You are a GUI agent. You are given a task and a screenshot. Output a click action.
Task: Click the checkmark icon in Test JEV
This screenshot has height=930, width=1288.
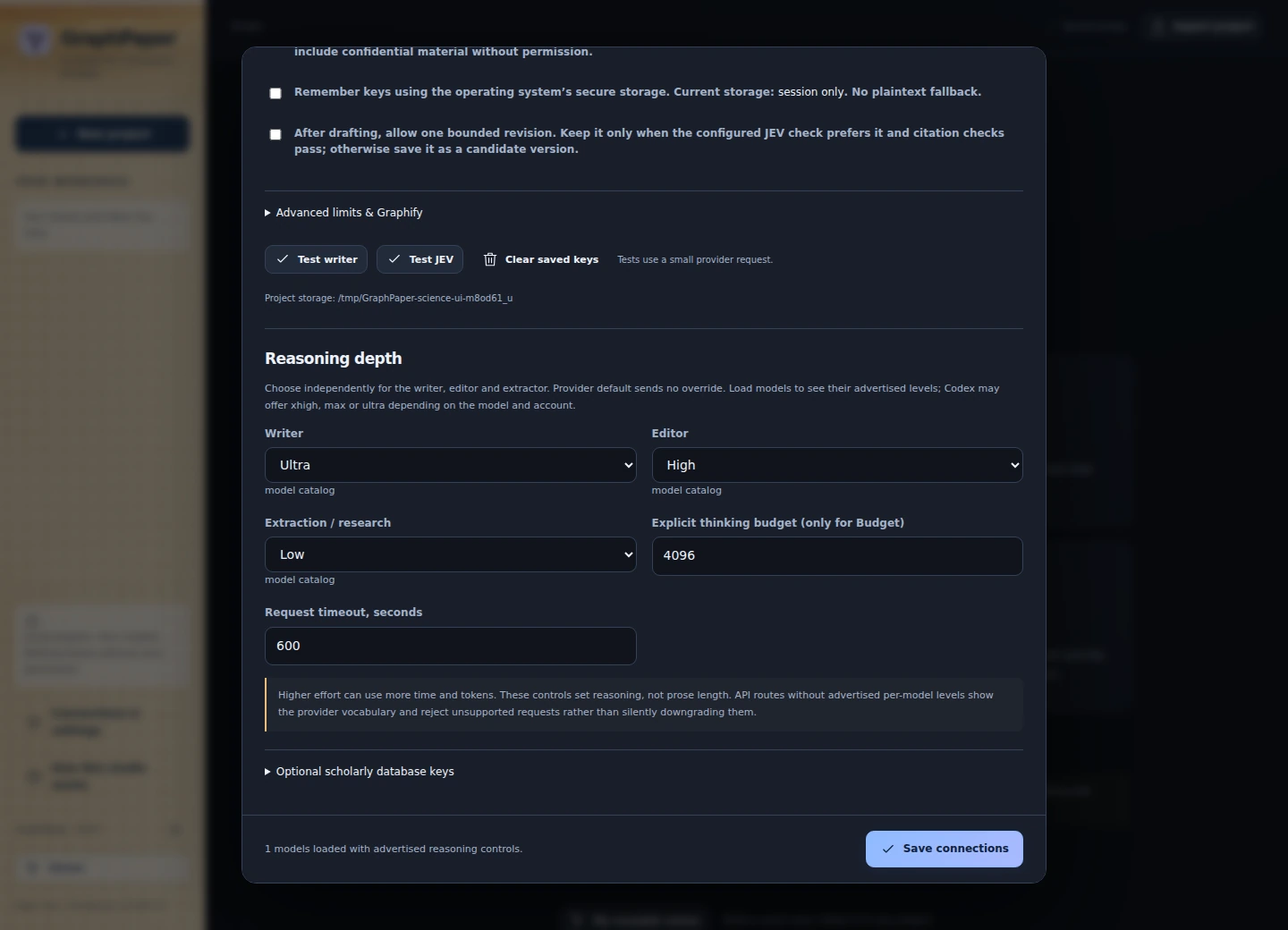(x=394, y=259)
